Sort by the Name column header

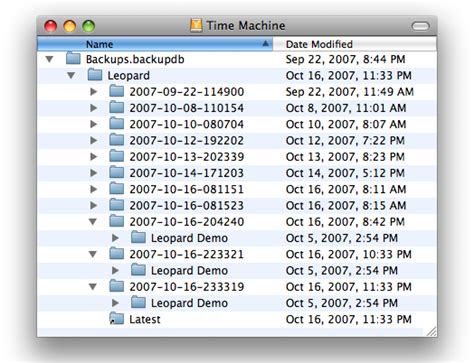click(155, 44)
